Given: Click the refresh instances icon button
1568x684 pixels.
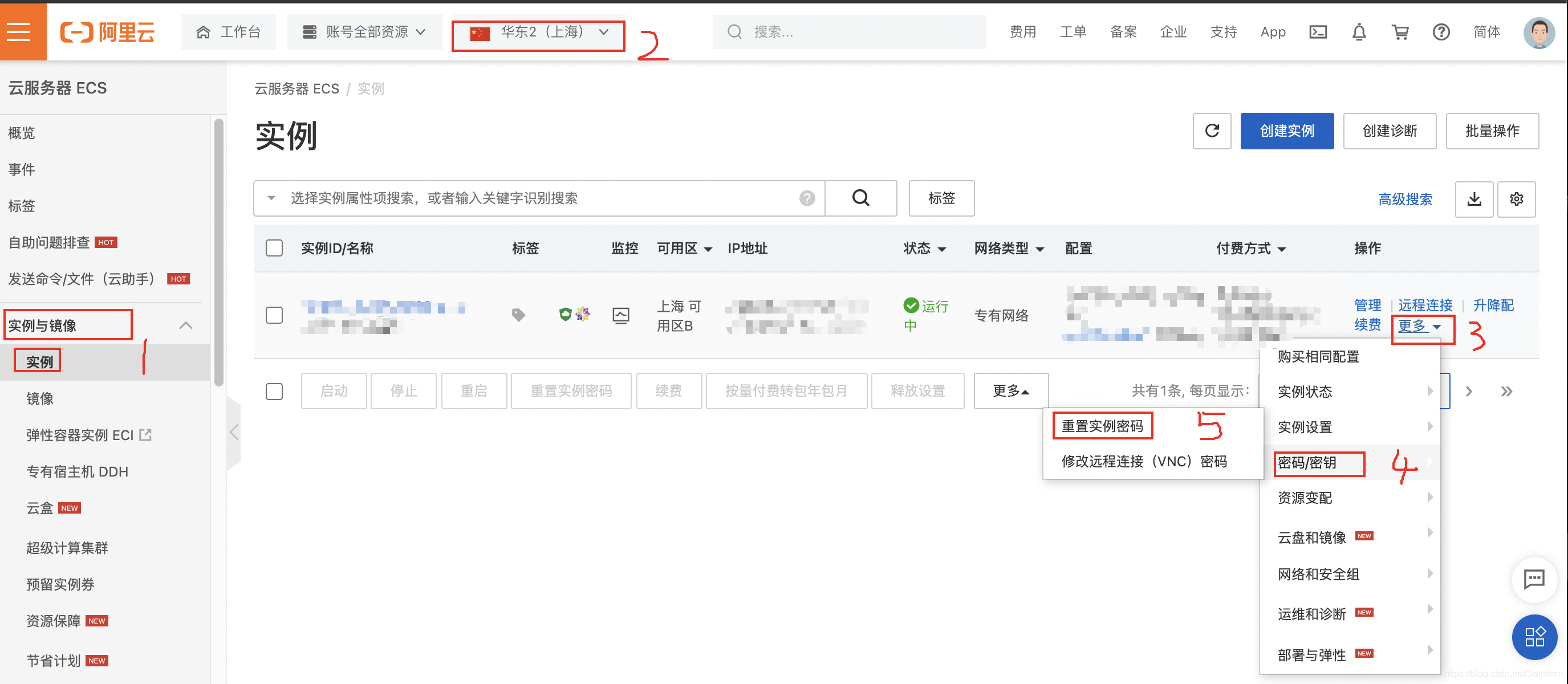Looking at the screenshot, I should [1211, 131].
